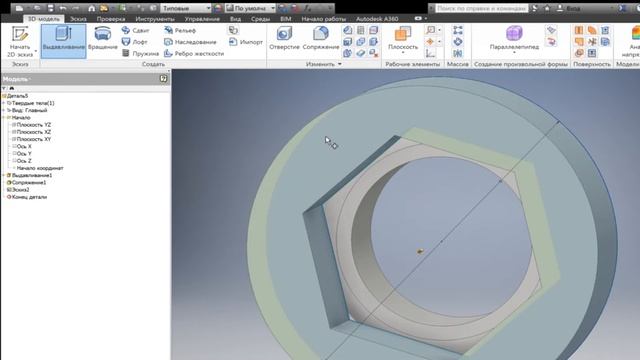Viewport: 640px width, 360px height.
Task: Click the undo arrow in quick access toolbar
Action: (63, 8)
